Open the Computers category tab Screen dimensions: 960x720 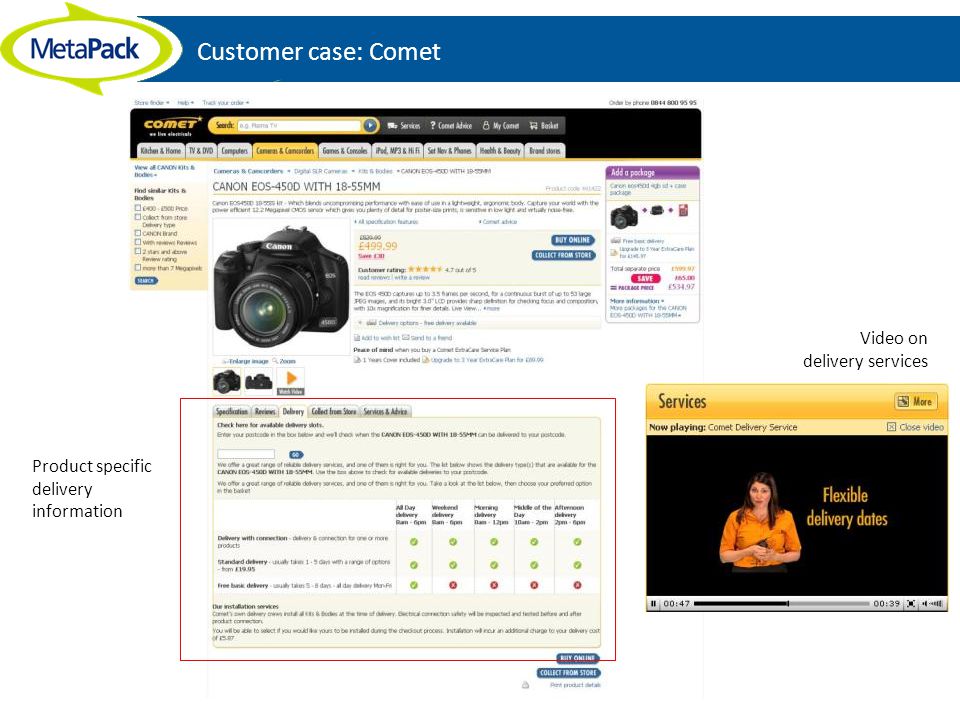(x=234, y=151)
